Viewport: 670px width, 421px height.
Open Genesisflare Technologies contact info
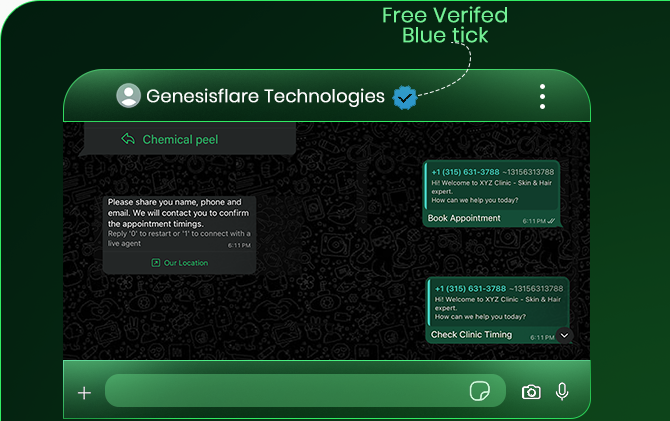pos(265,97)
